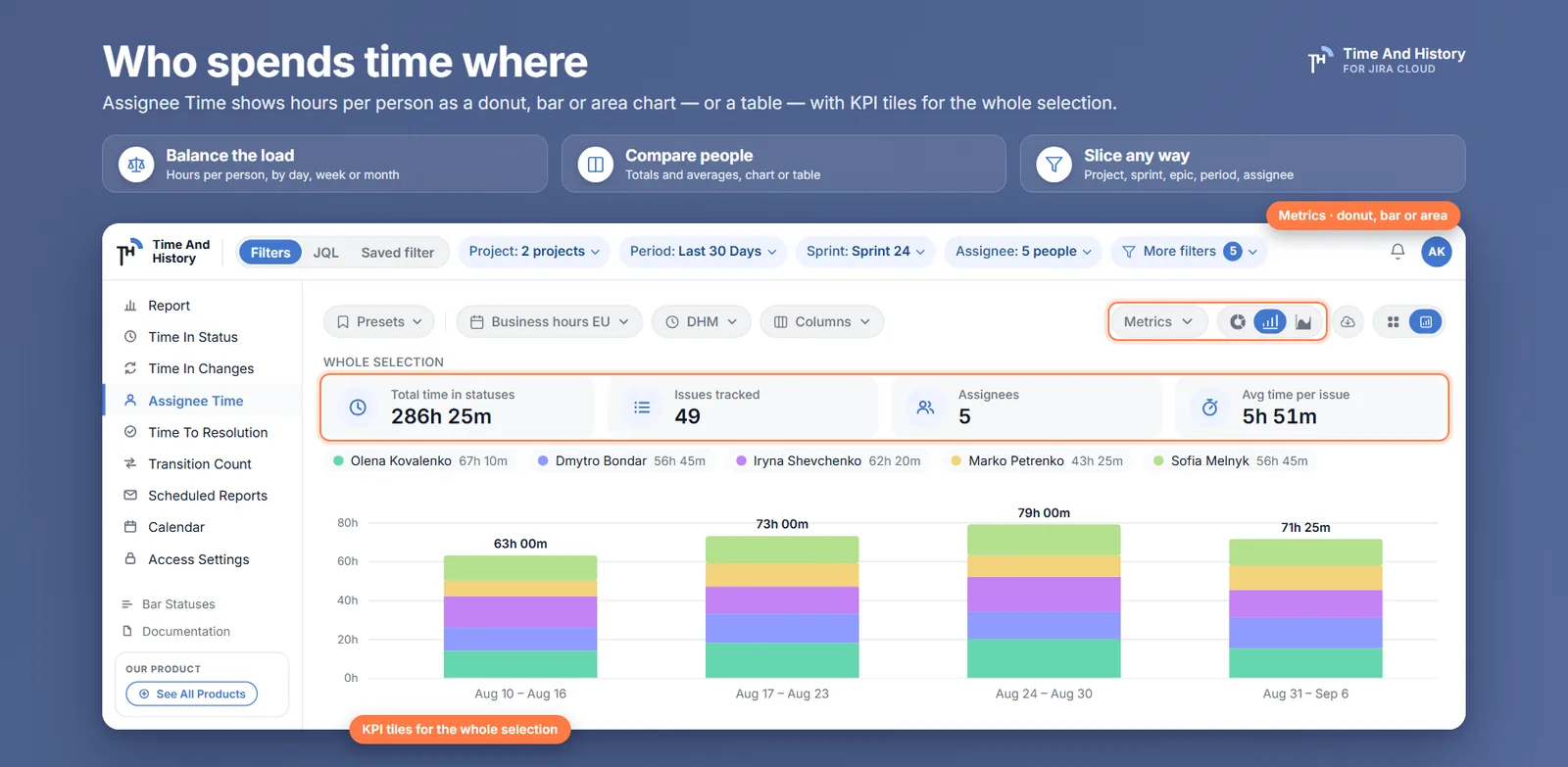
Task: Click the Bar Statuses icon in sidebar
Action: tap(127, 604)
